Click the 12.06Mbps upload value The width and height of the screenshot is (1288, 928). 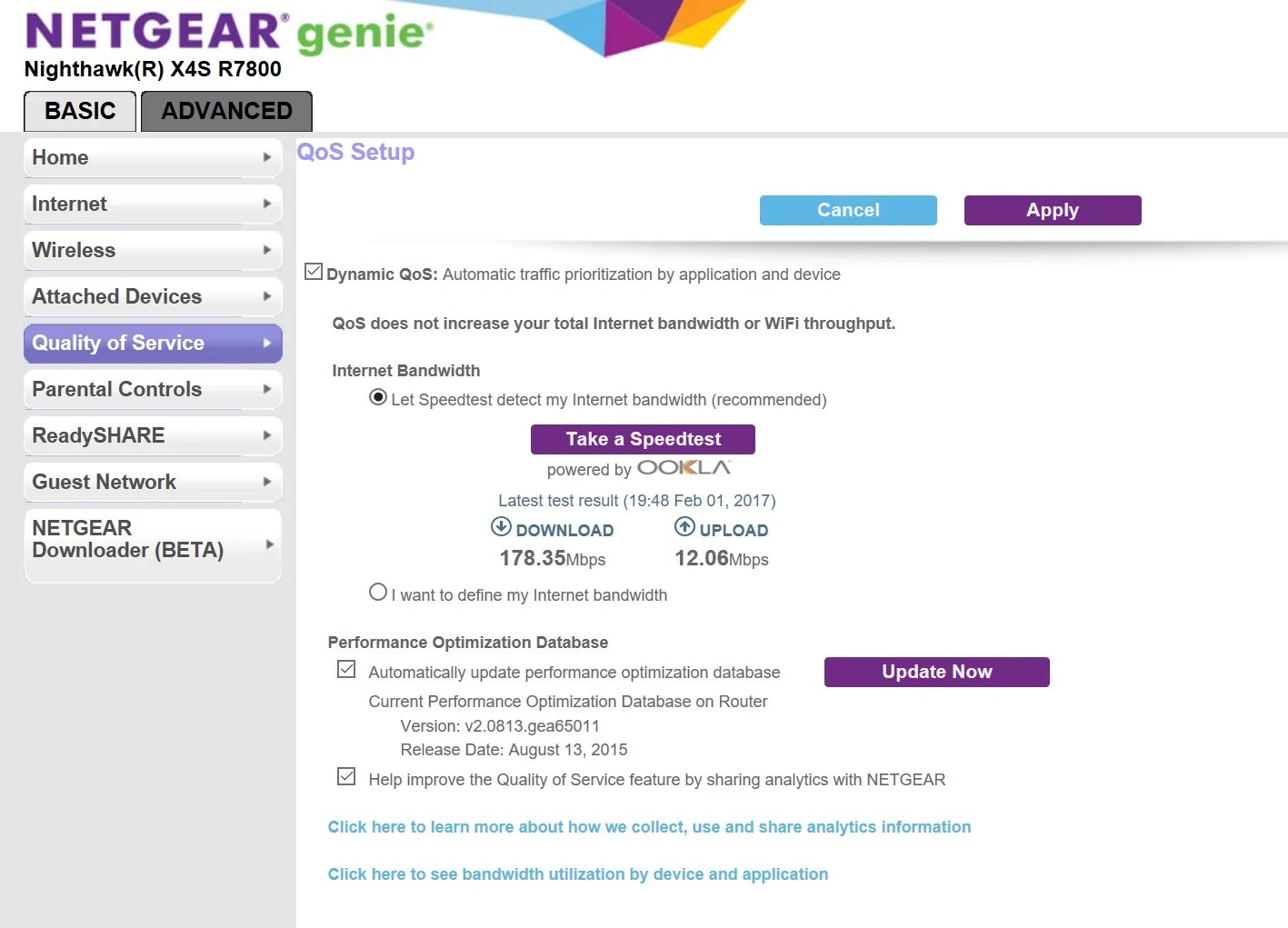coord(722,558)
